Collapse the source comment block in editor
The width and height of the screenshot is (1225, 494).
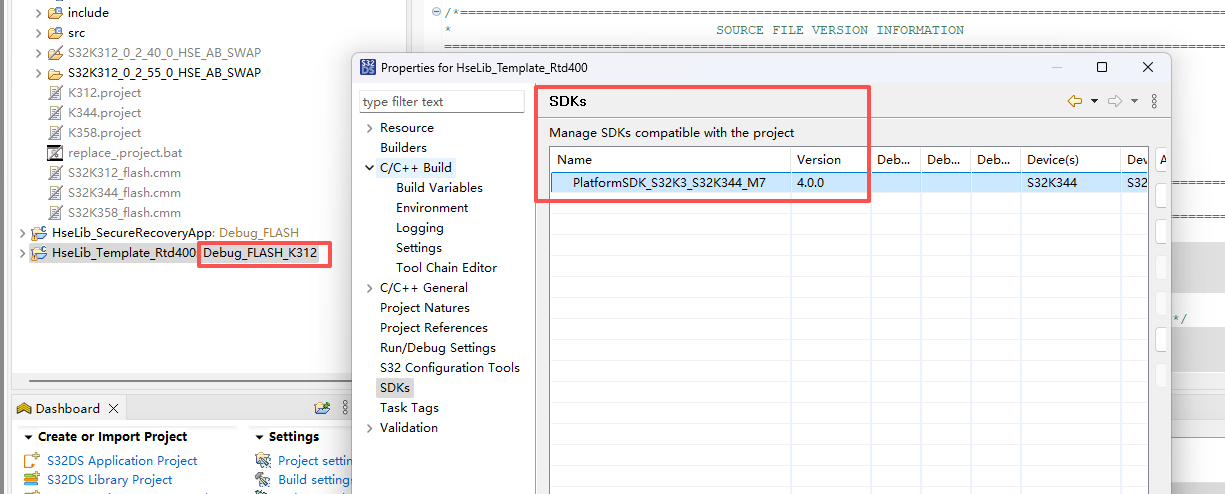point(437,11)
